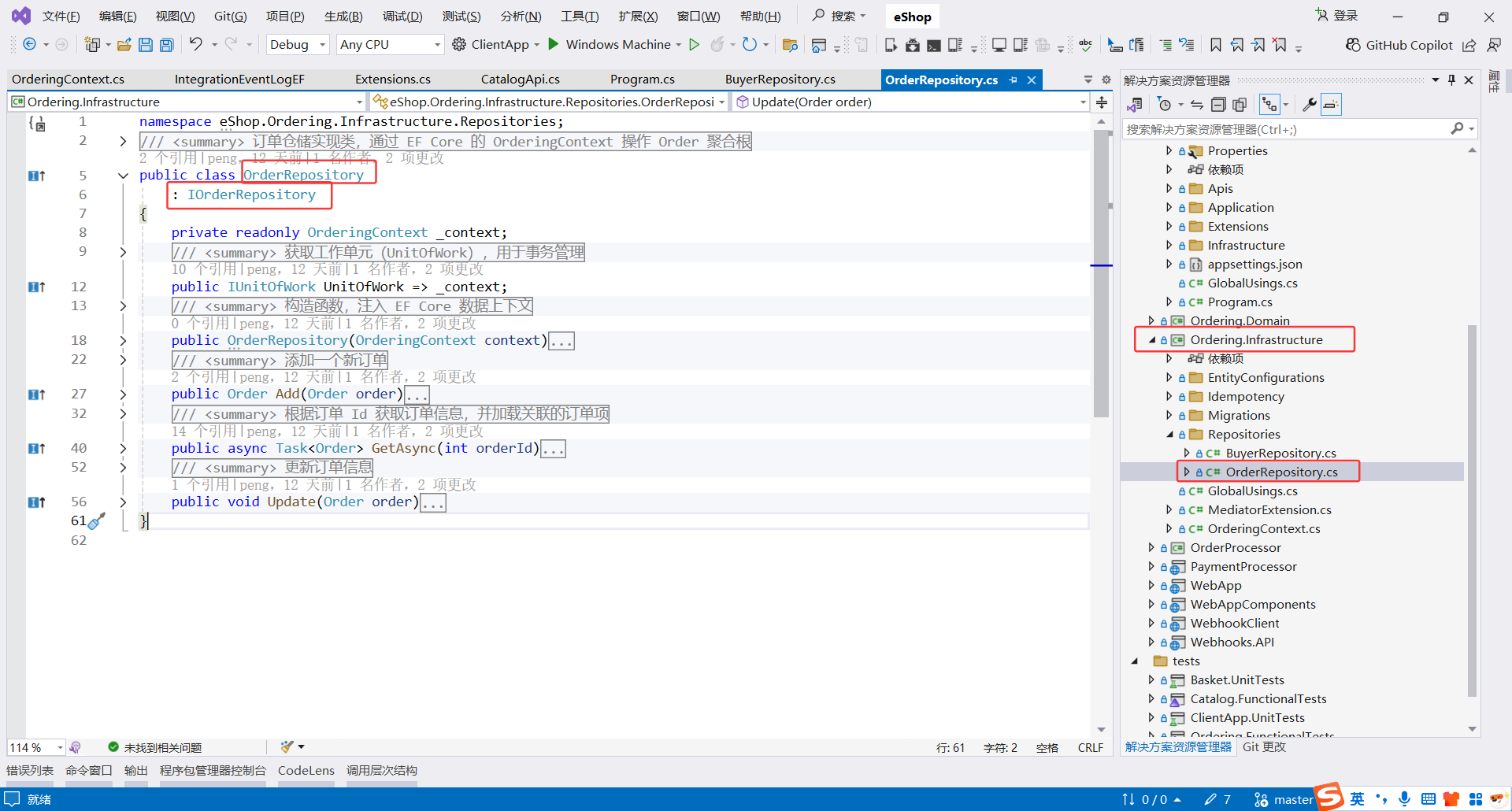Clear all bookmarks in the toolbar
The width and height of the screenshot is (1512, 811).
coord(1280,45)
